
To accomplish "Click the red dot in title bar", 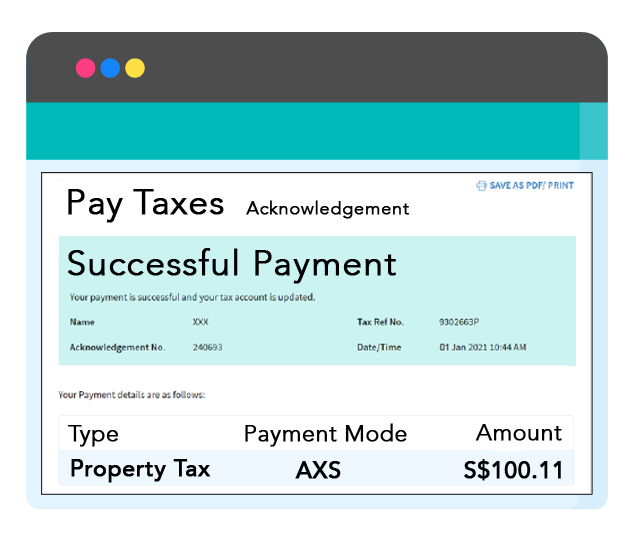I will pyautogui.click(x=86, y=68).
